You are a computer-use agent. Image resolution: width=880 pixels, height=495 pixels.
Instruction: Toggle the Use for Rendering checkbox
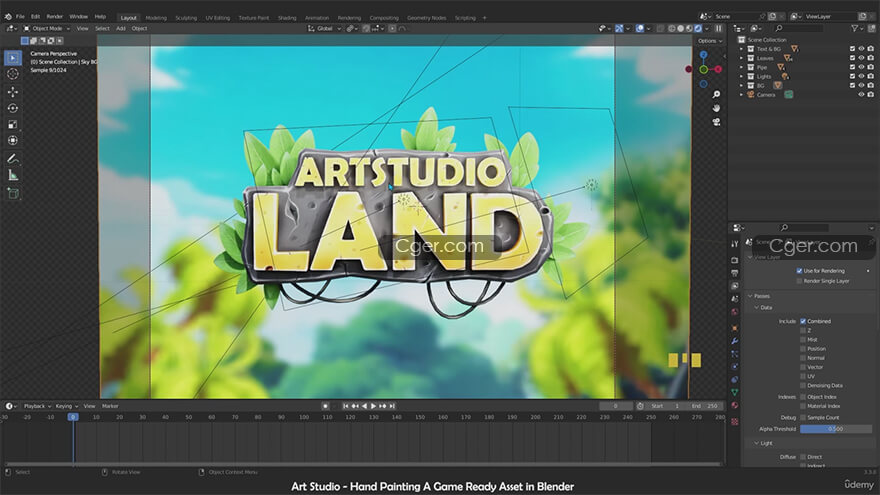(799, 271)
